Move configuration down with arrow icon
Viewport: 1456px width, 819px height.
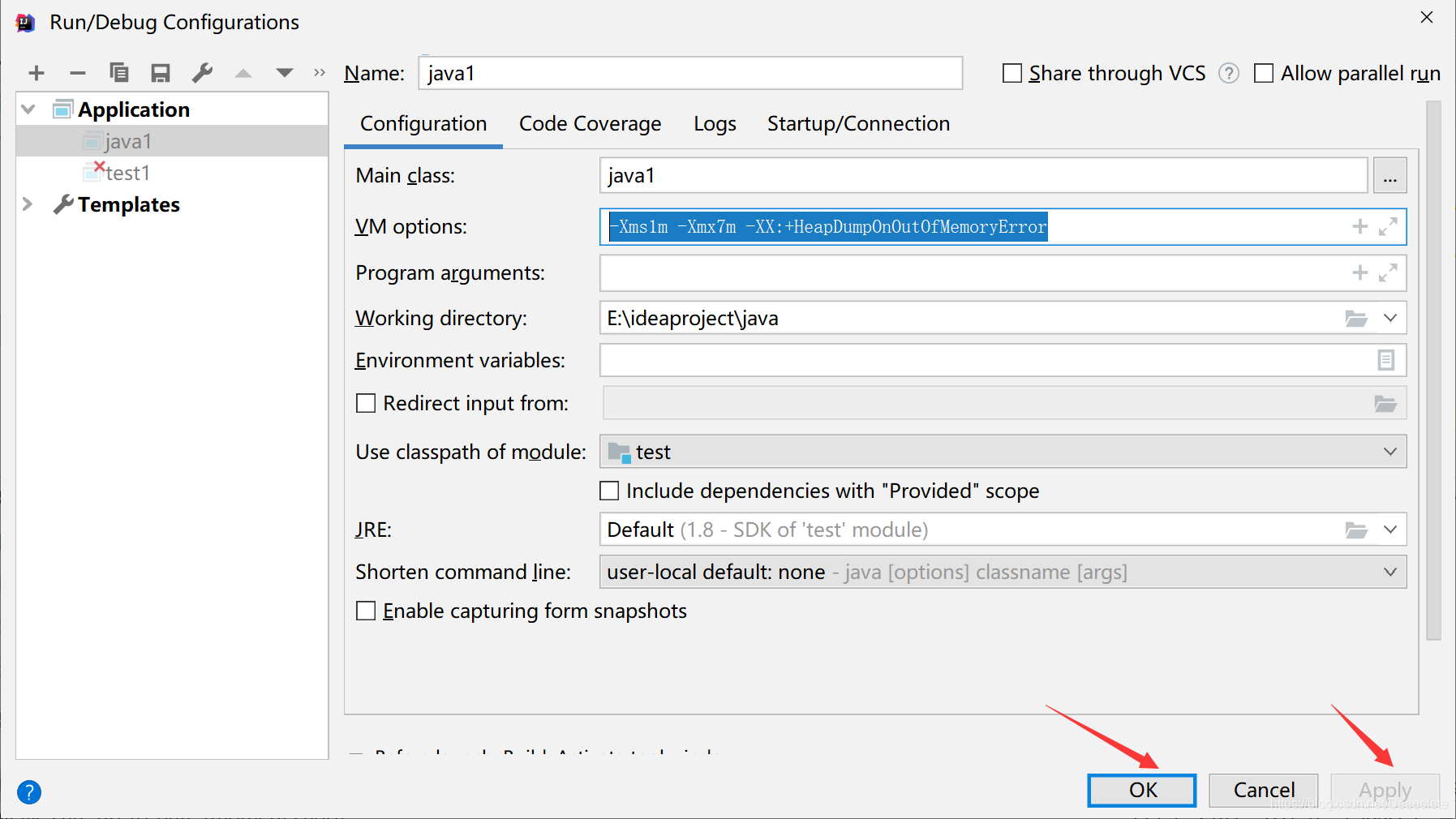284,73
